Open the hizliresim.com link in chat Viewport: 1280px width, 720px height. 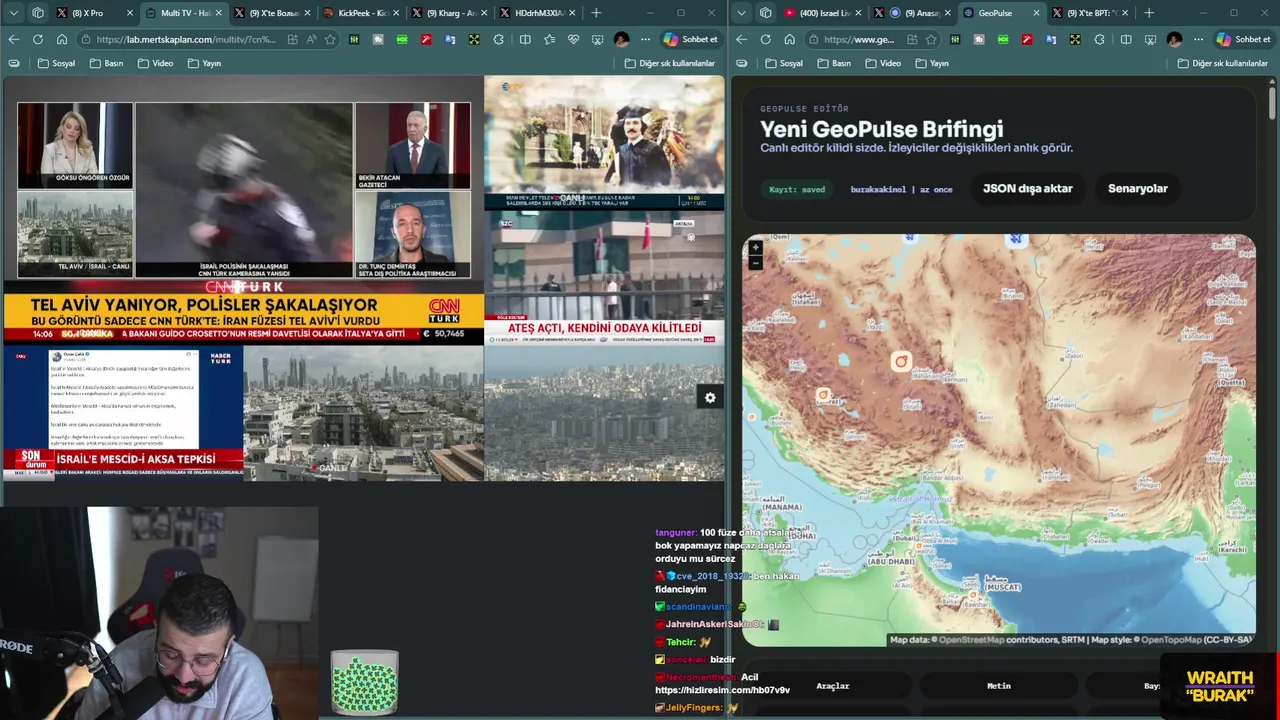[x=722, y=690]
